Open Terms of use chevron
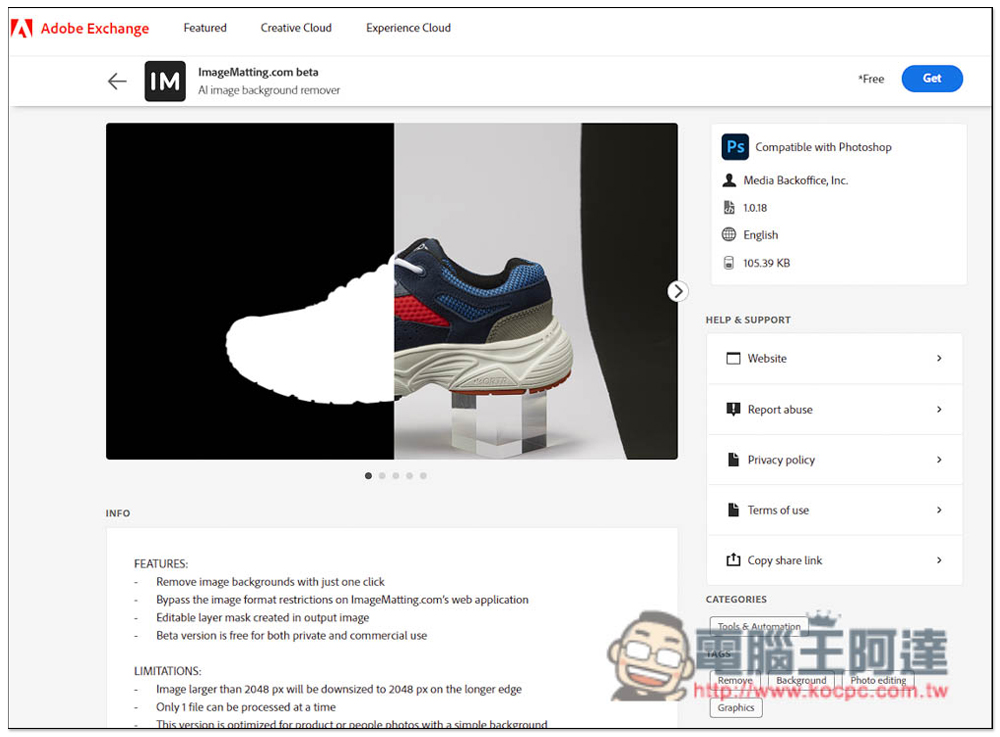 (939, 510)
